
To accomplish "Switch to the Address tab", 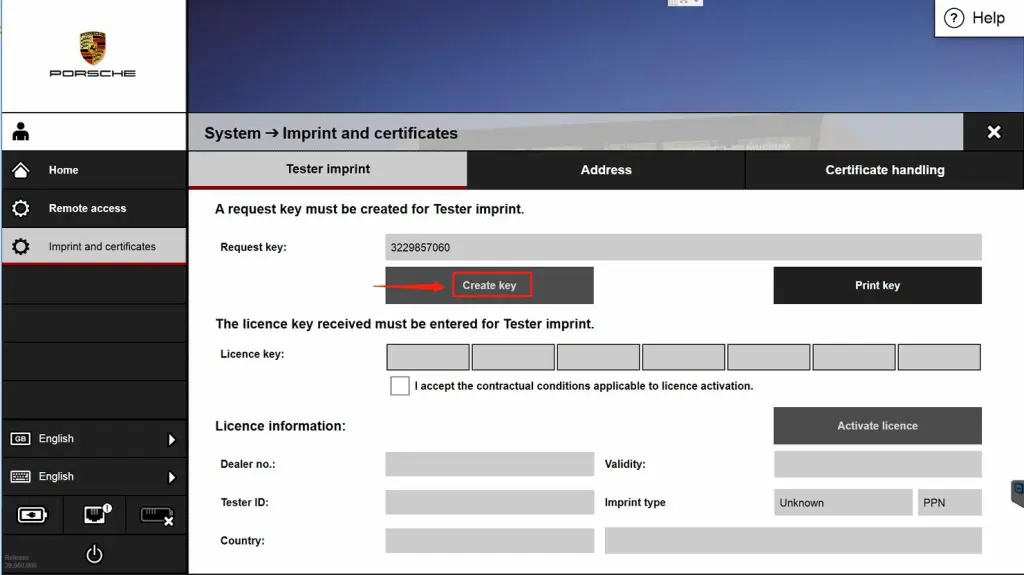I will click(606, 170).
